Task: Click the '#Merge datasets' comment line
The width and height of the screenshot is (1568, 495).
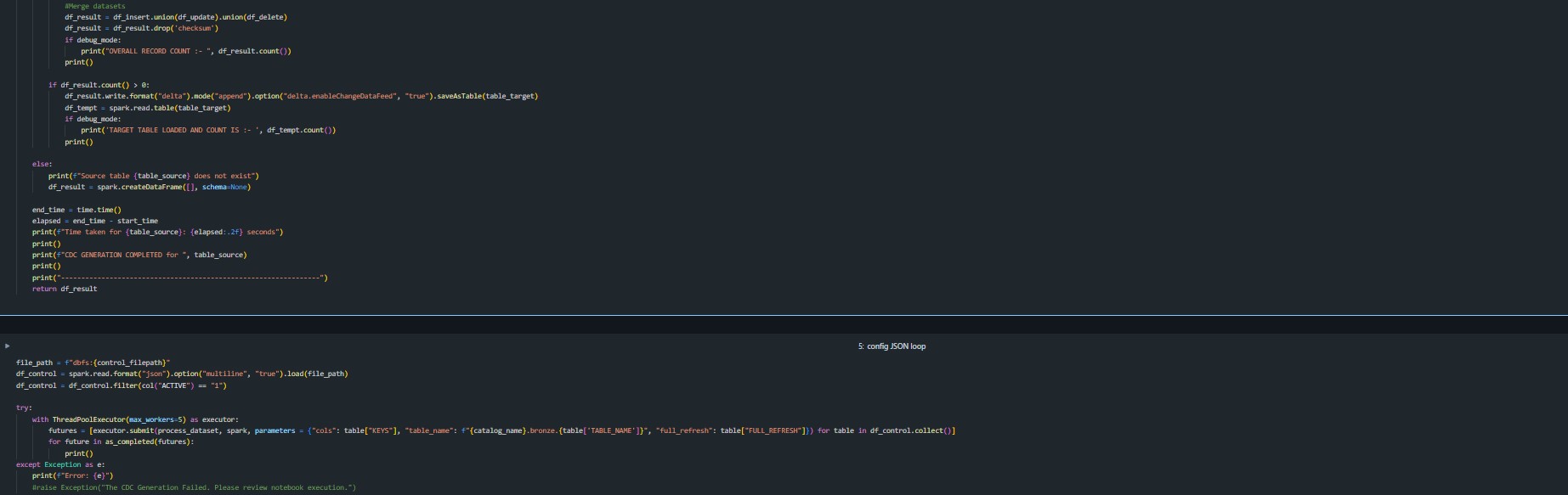Action: (95, 6)
